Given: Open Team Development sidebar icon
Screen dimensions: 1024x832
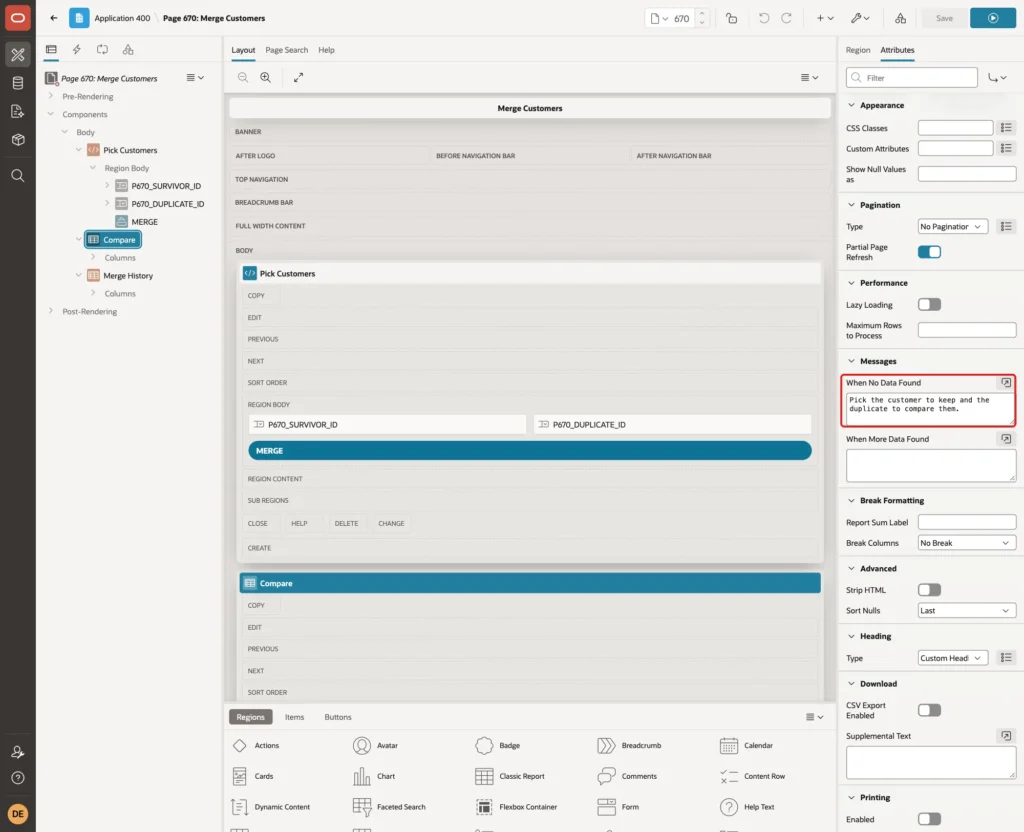Looking at the screenshot, I should point(18,112).
